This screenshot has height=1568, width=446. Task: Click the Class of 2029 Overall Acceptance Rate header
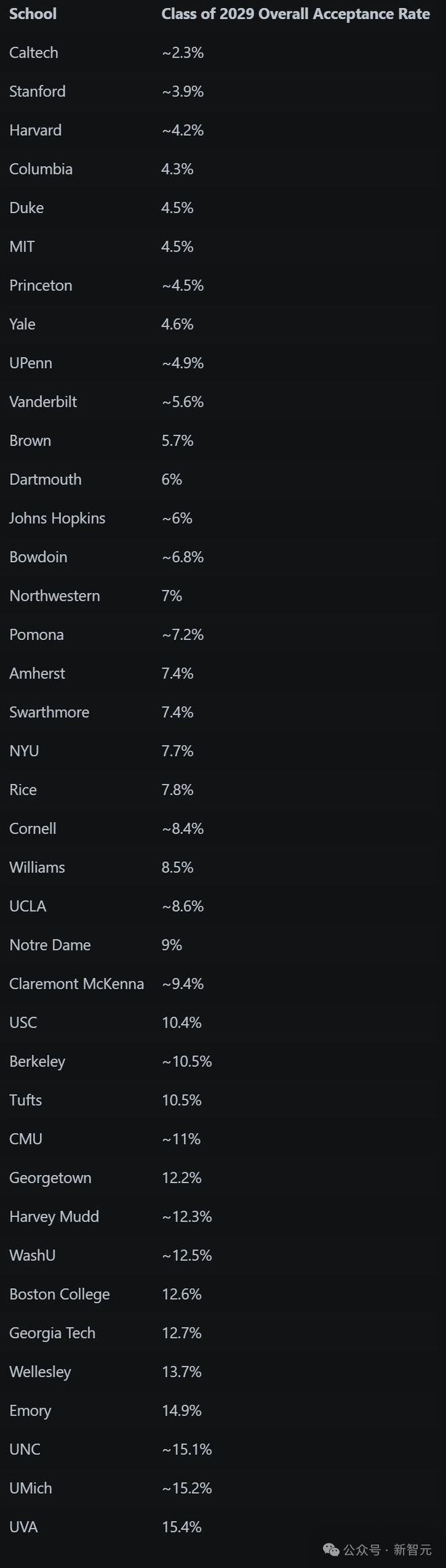[295, 14]
